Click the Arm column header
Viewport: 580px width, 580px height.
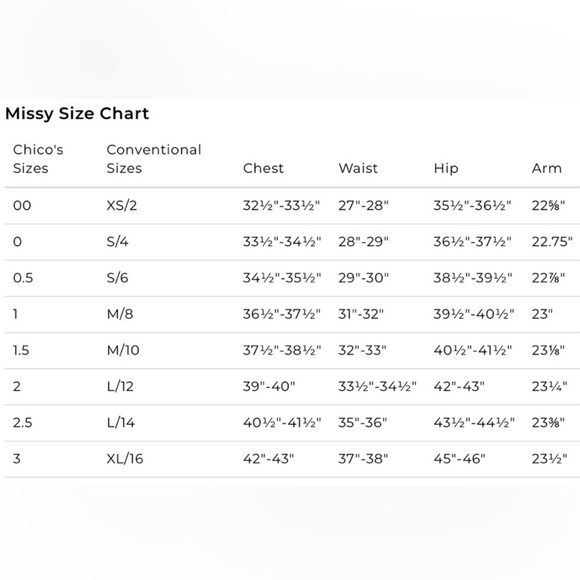pyautogui.click(x=546, y=168)
